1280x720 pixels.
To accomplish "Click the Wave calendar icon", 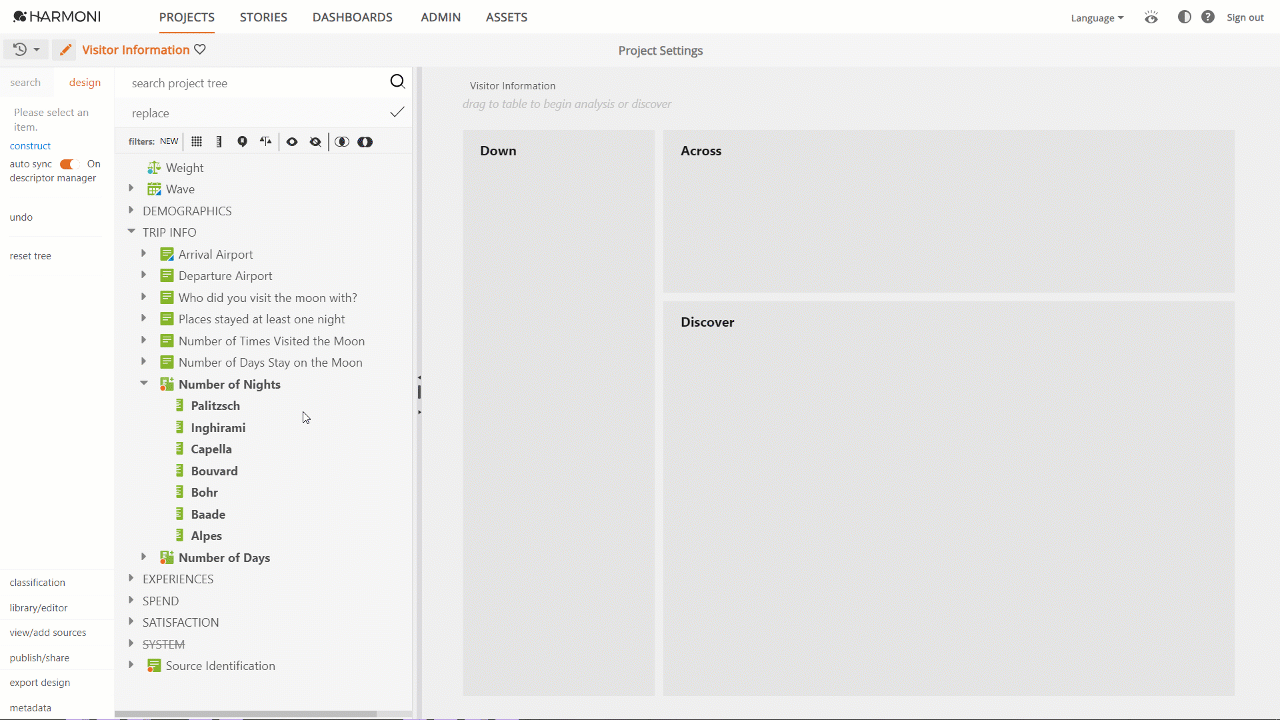I will (154, 189).
